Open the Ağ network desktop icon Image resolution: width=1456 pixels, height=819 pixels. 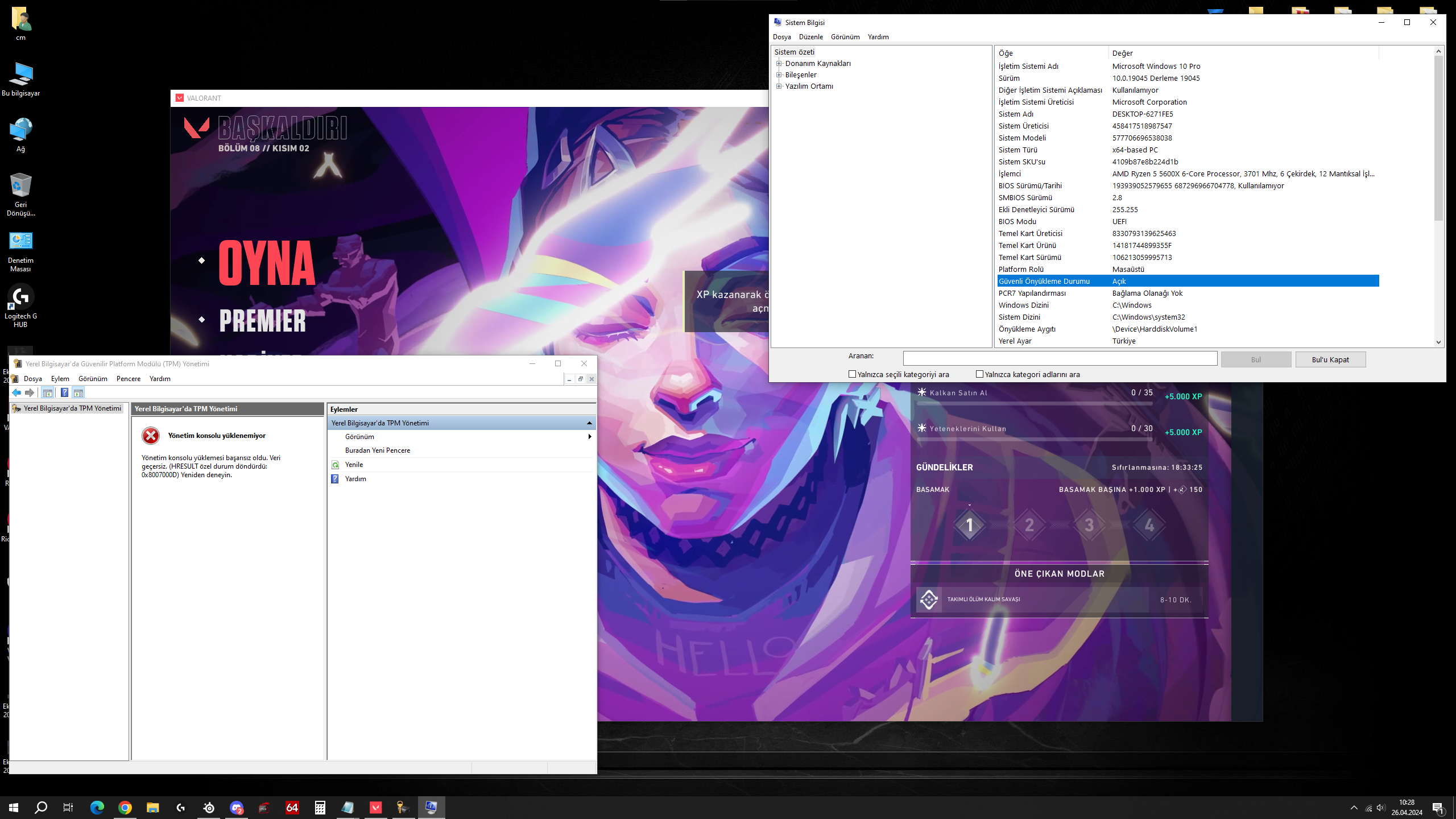point(20,135)
